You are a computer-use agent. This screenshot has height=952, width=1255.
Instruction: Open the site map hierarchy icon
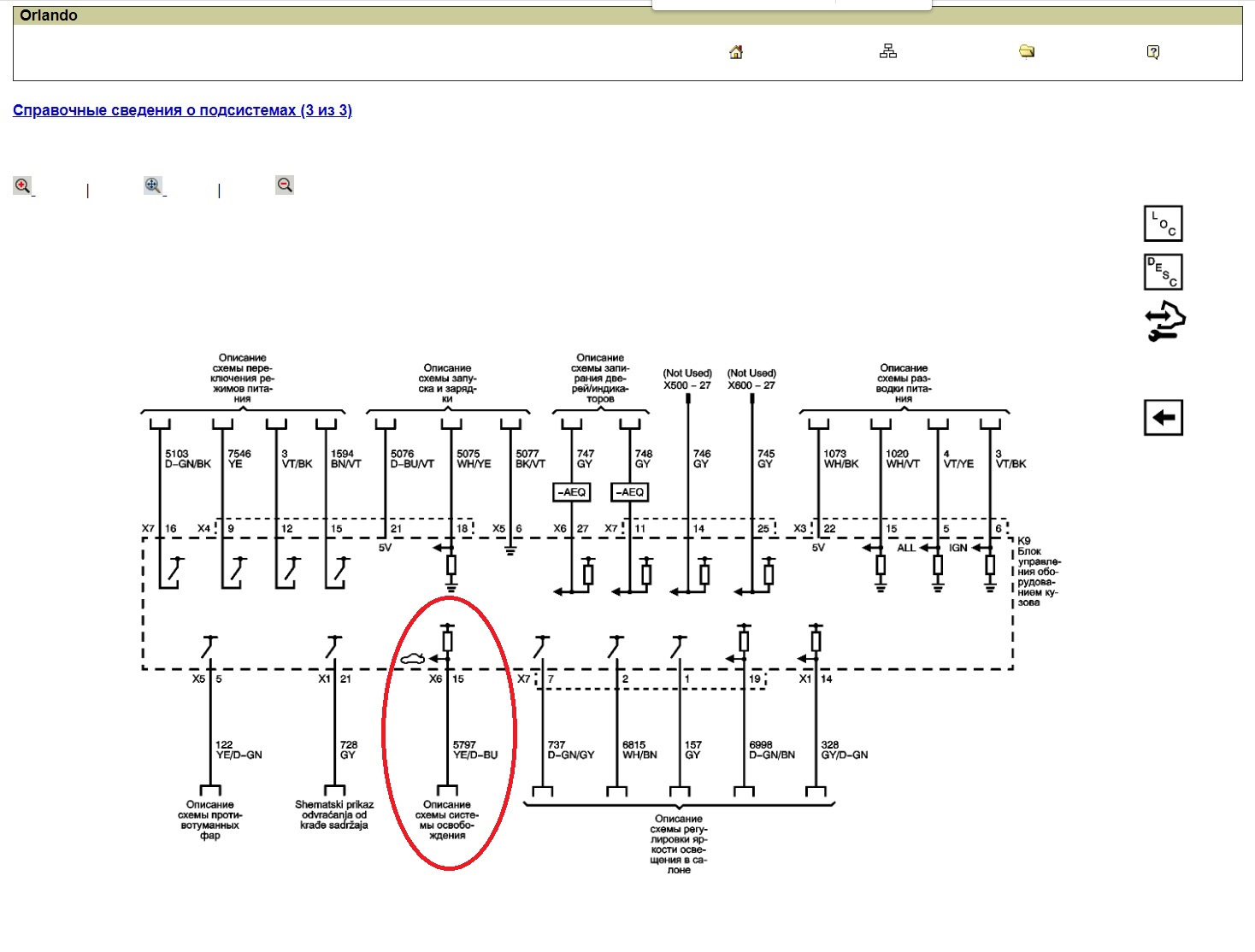(x=888, y=51)
